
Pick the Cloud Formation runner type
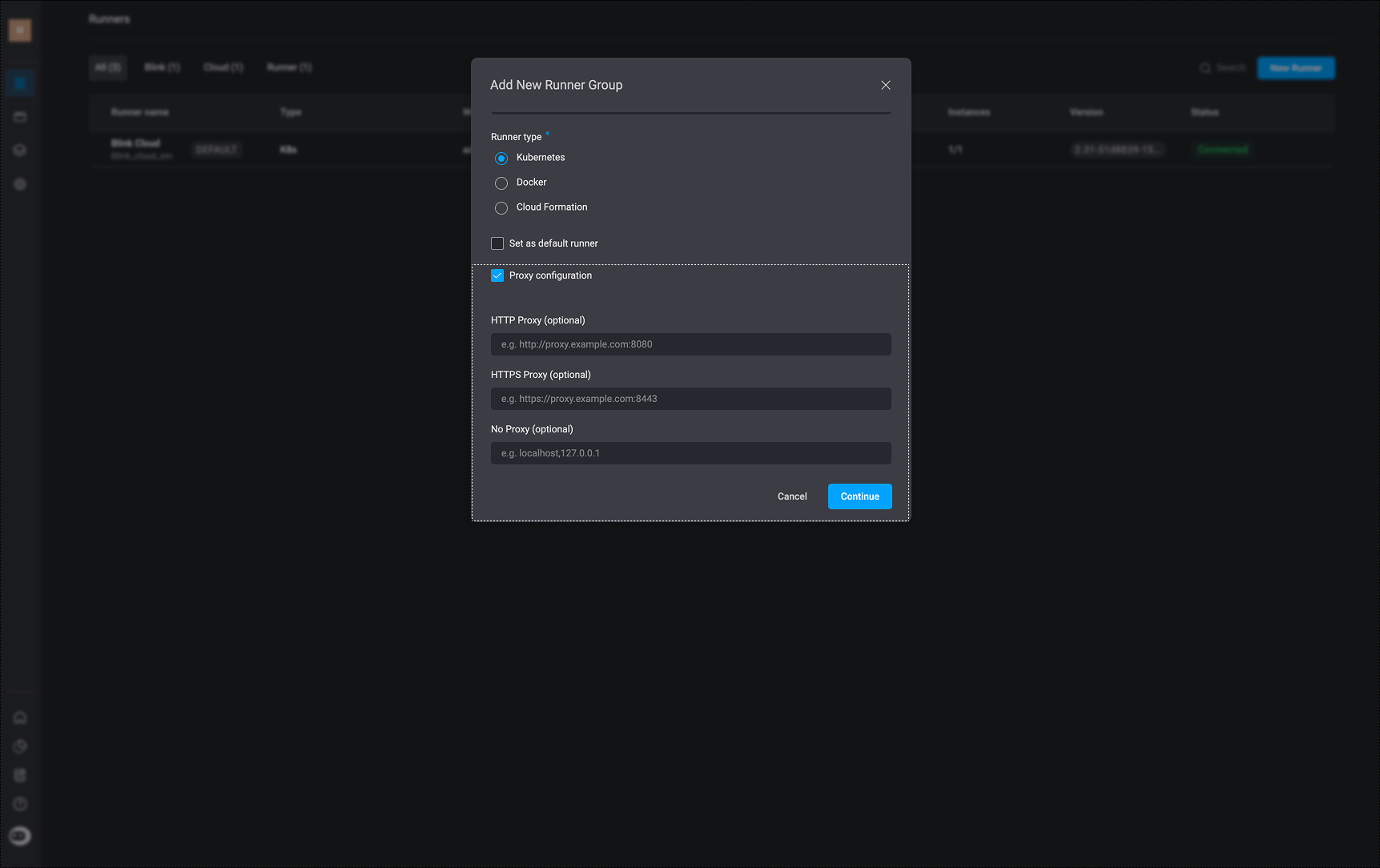pos(501,208)
